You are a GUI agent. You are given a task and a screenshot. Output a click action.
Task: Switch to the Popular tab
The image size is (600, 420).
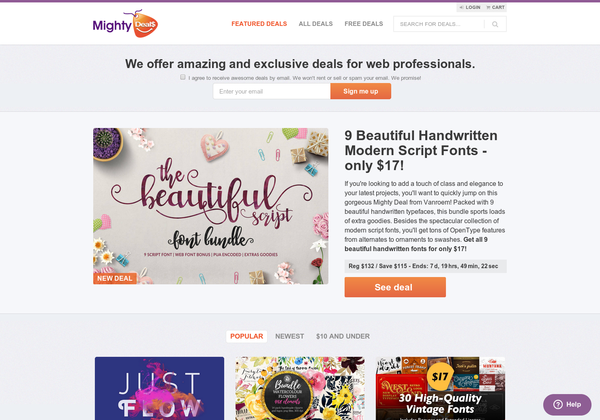246,336
